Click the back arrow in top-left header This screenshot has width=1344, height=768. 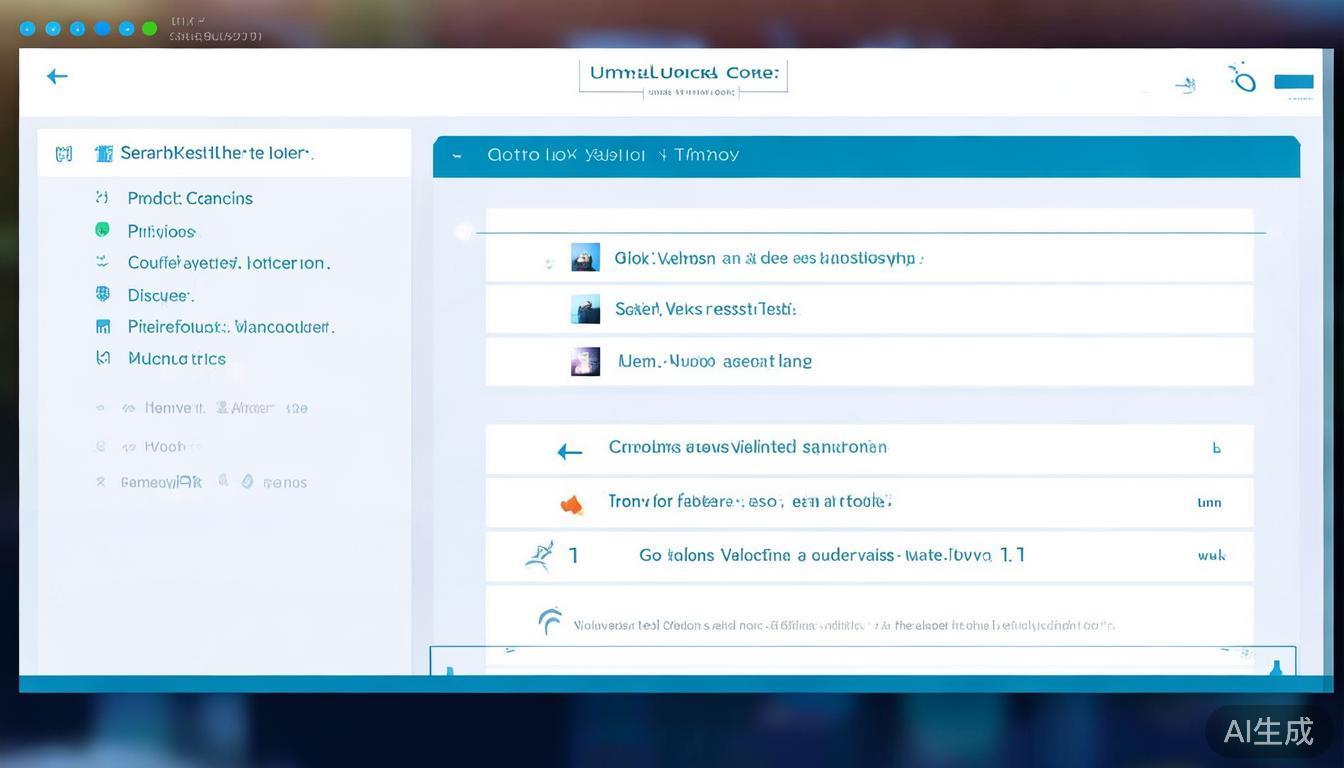point(57,76)
